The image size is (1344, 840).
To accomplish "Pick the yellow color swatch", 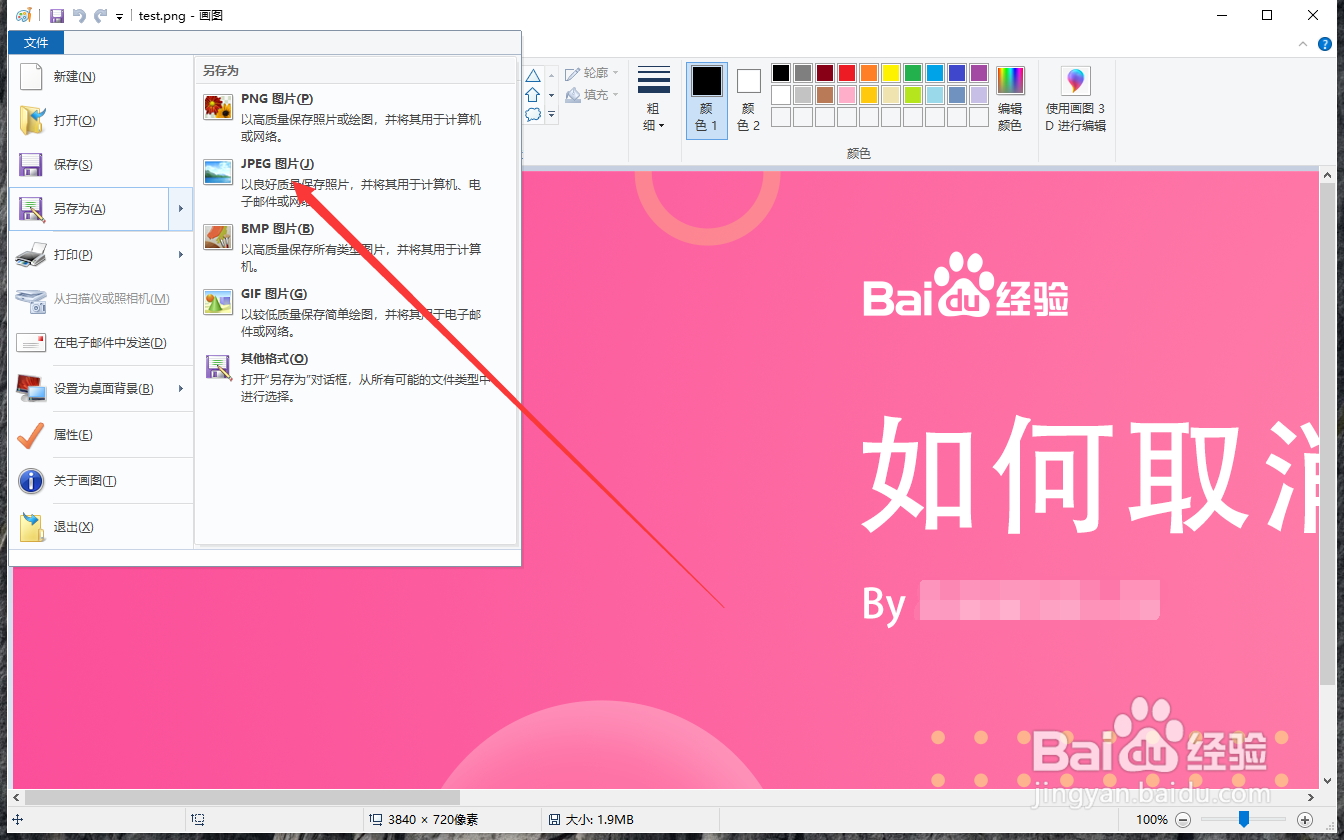I will pyautogui.click(x=891, y=73).
